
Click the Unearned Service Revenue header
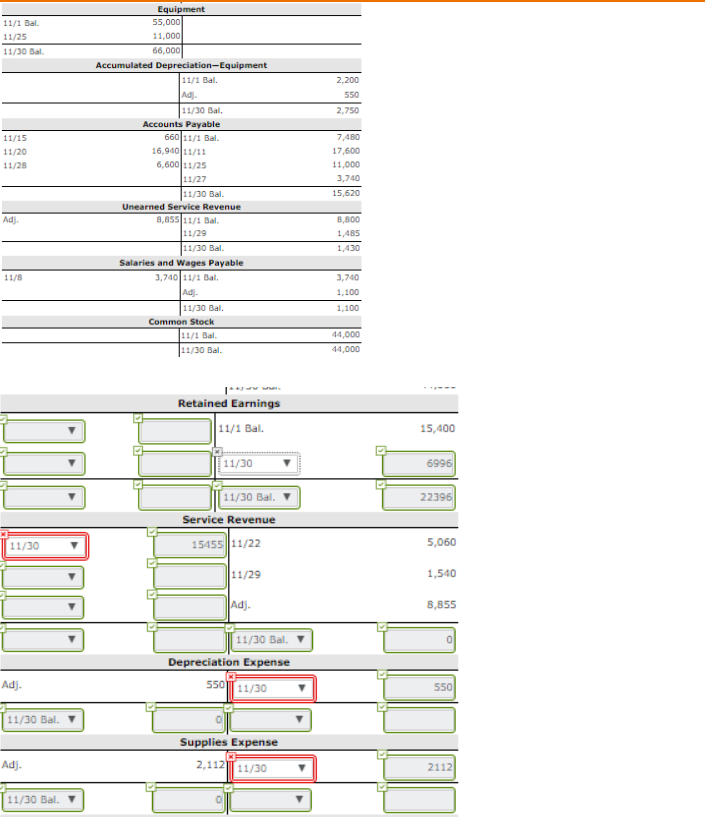181,207
